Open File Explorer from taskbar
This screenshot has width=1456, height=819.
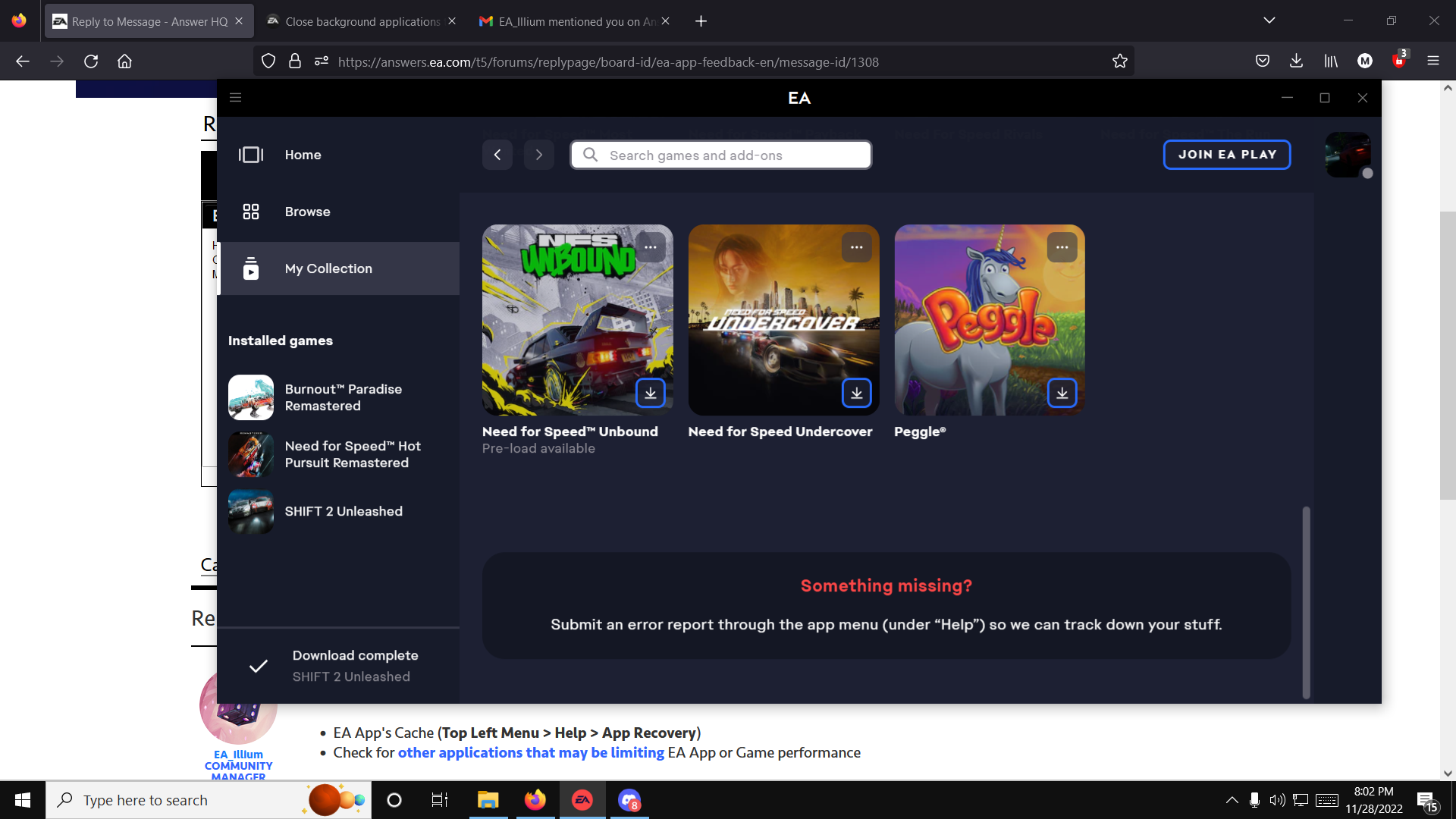pyautogui.click(x=488, y=800)
